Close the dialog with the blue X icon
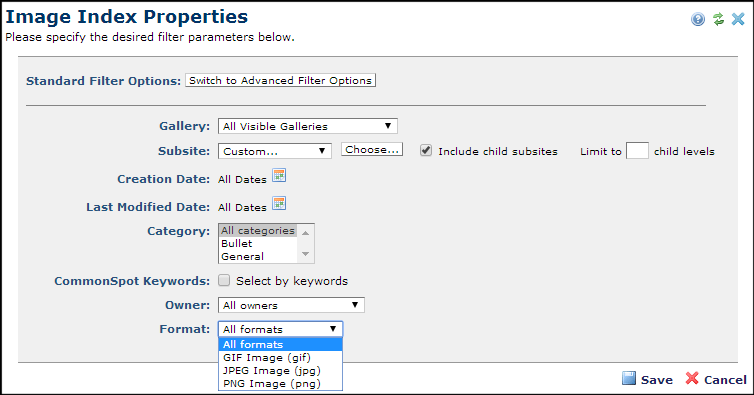The image size is (754, 395). [738, 19]
